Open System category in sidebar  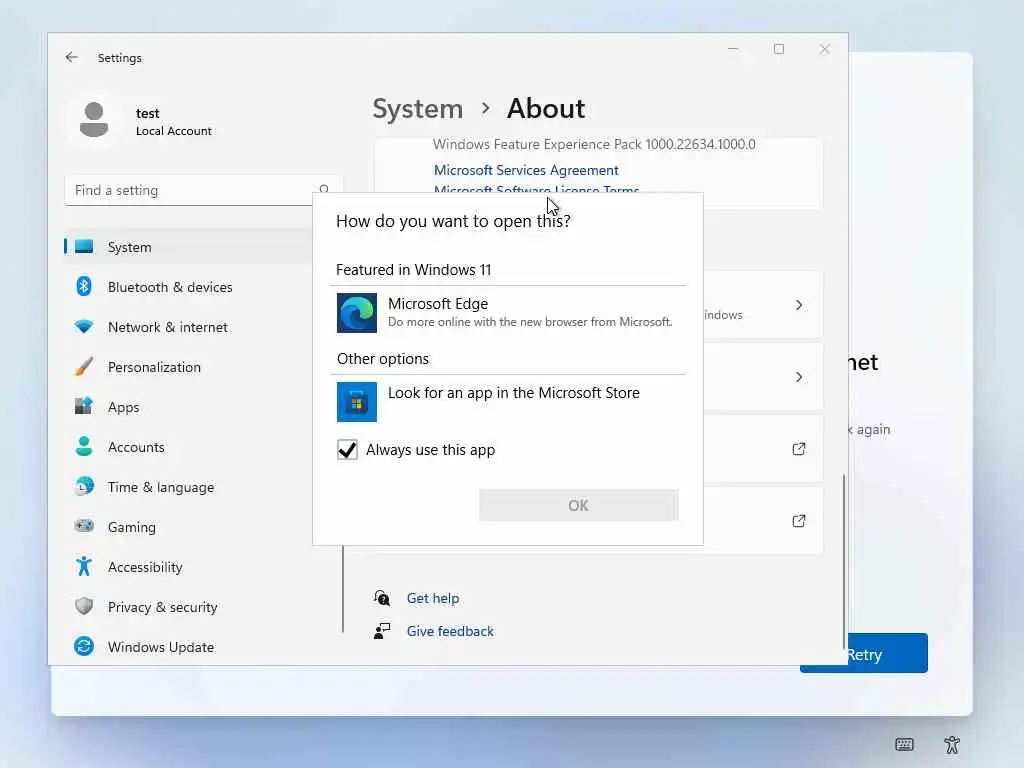188,247
